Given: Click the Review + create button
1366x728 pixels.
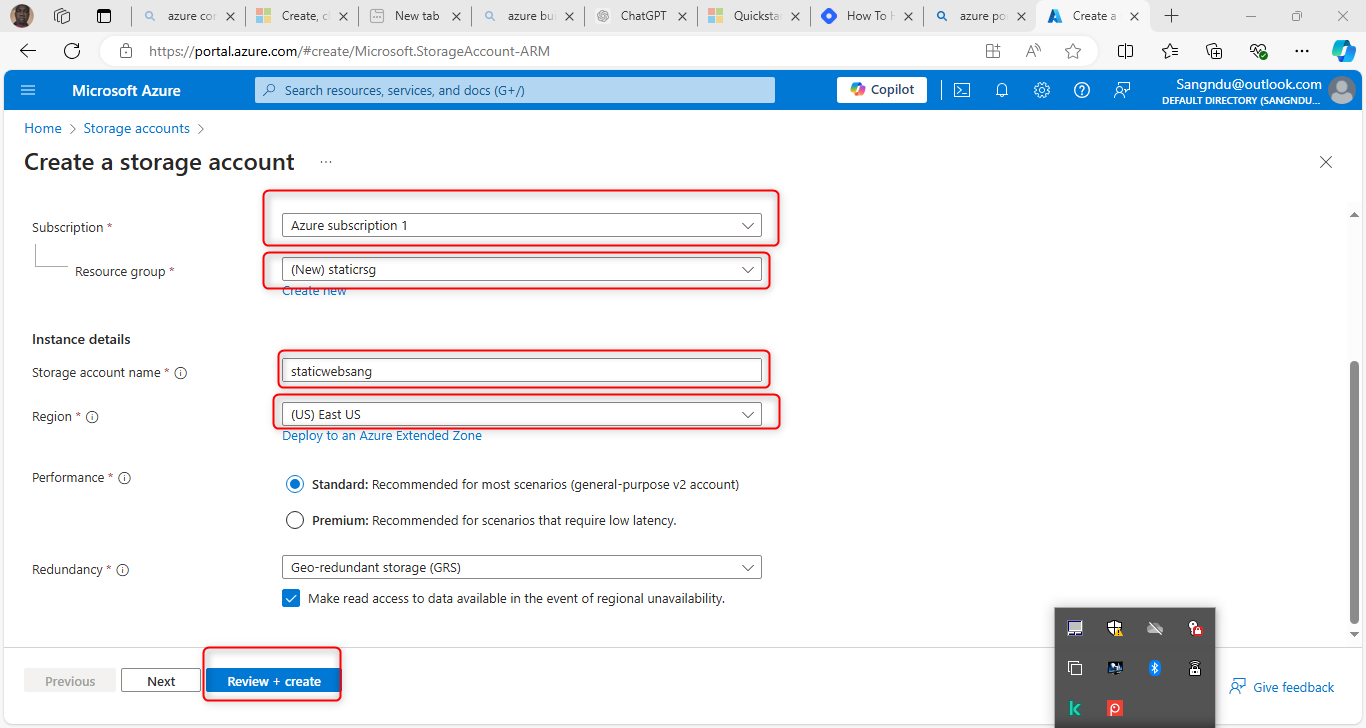Looking at the screenshot, I should (274, 681).
